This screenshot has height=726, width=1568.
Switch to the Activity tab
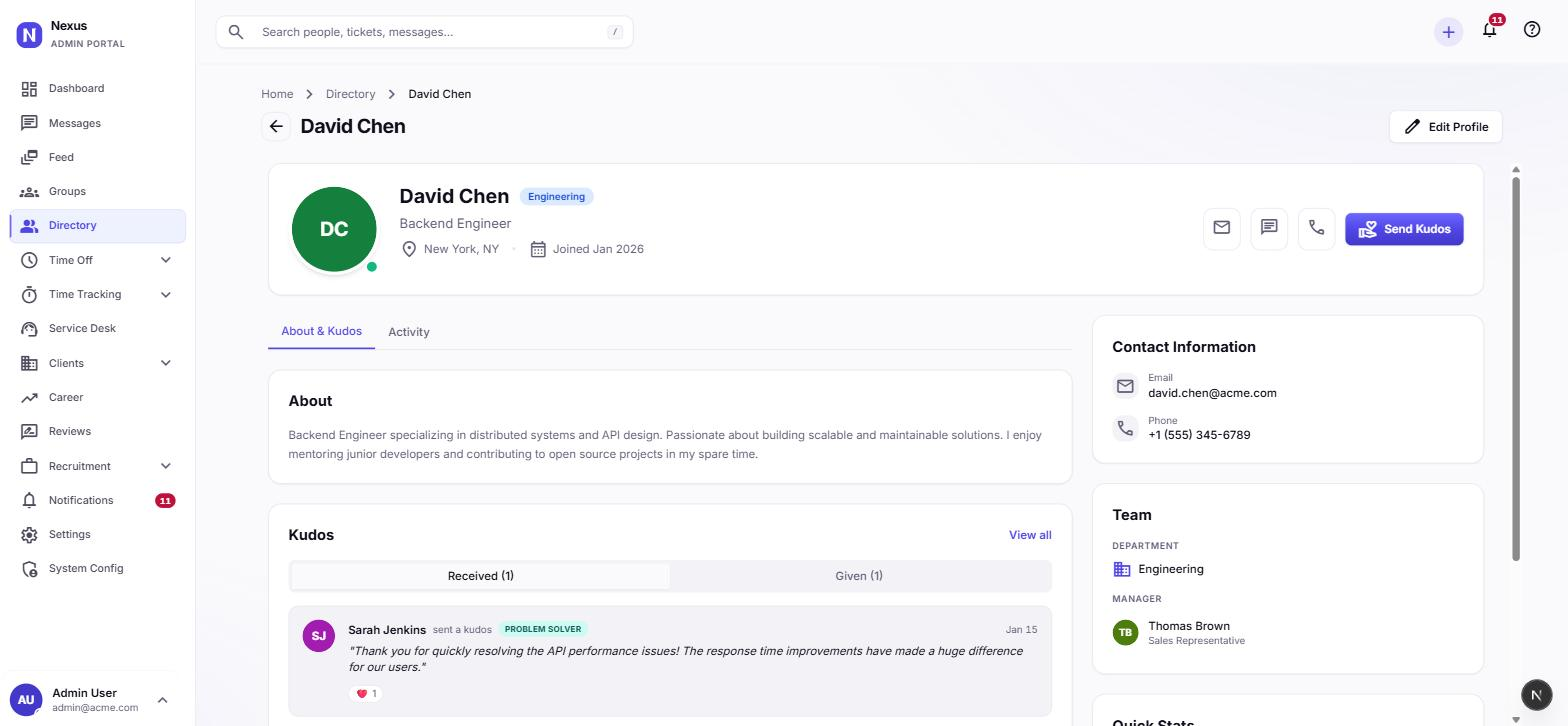(x=409, y=332)
